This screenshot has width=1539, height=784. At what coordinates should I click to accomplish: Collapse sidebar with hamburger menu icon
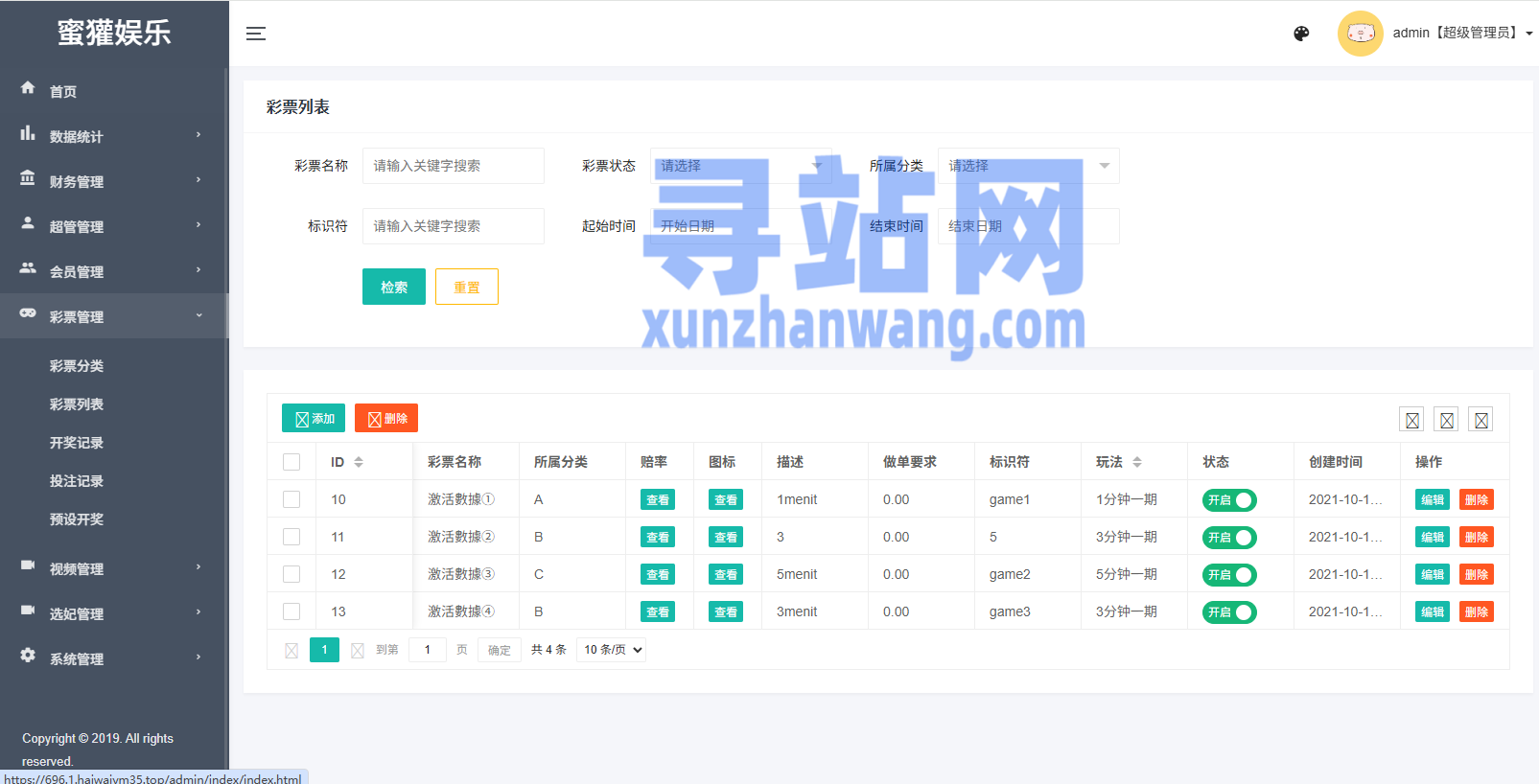pos(255,34)
